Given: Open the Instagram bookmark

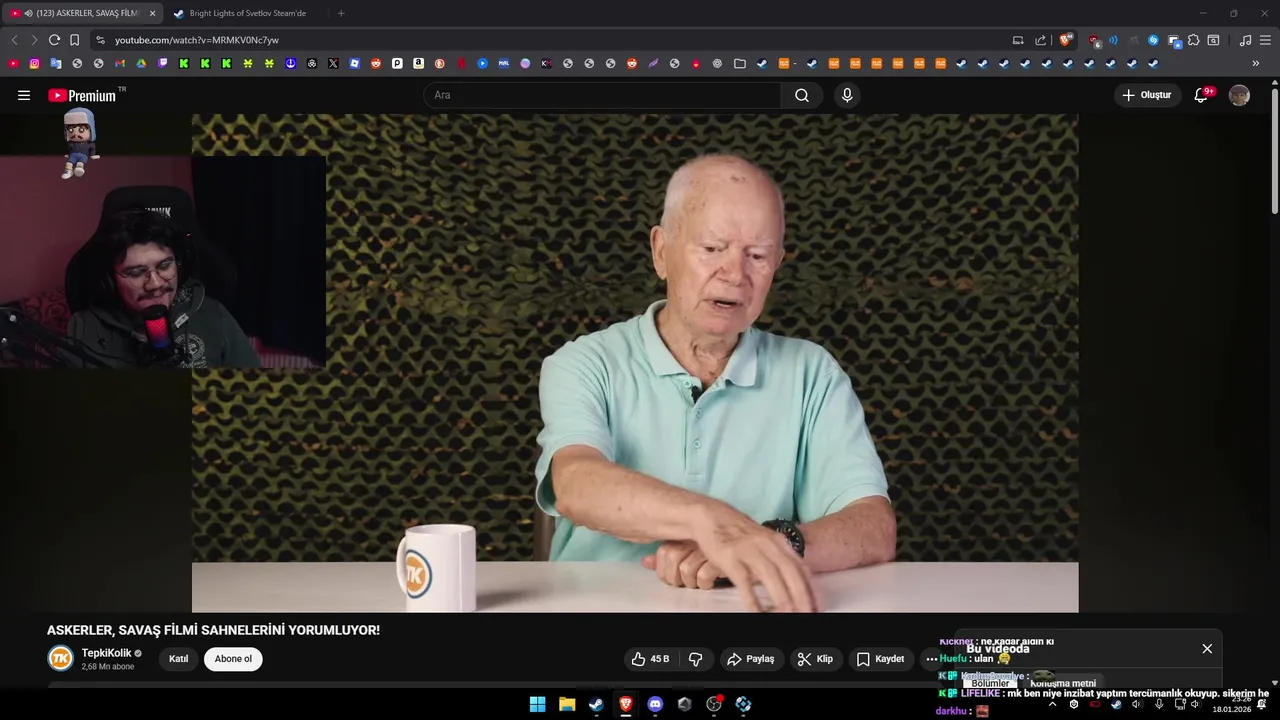Looking at the screenshot, I should [x=34, y=63].
